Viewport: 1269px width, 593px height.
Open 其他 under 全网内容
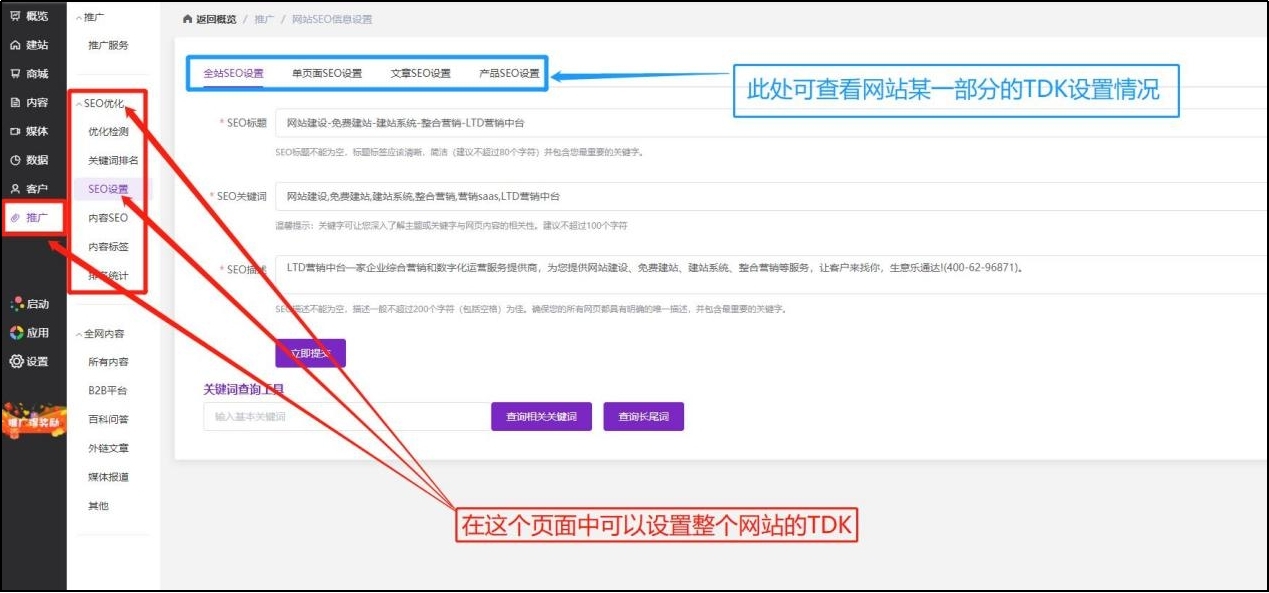point(98,507)
